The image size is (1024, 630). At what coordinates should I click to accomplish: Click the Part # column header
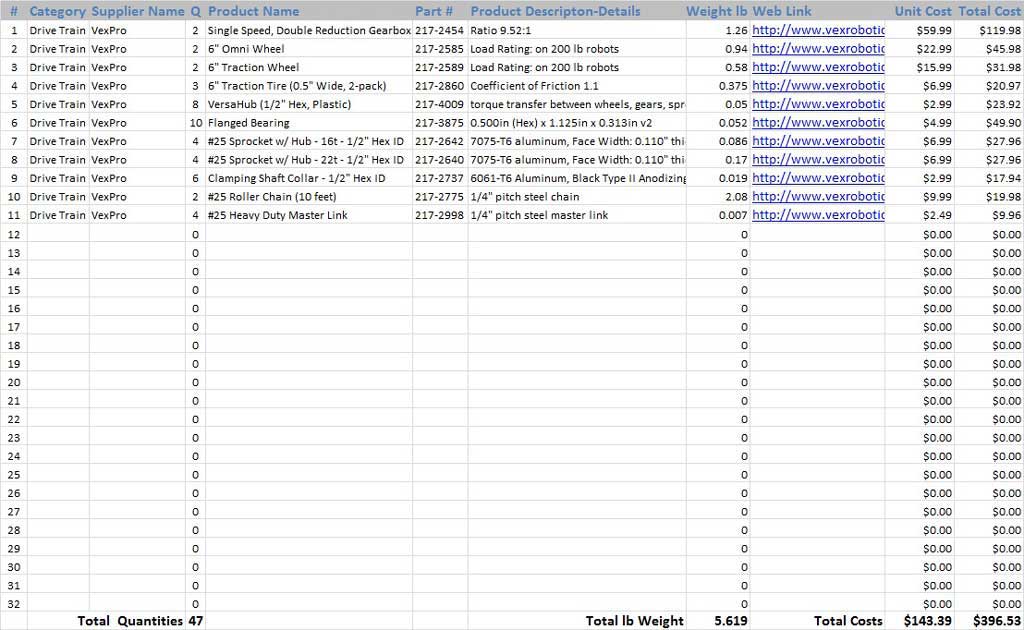point(434,11)
